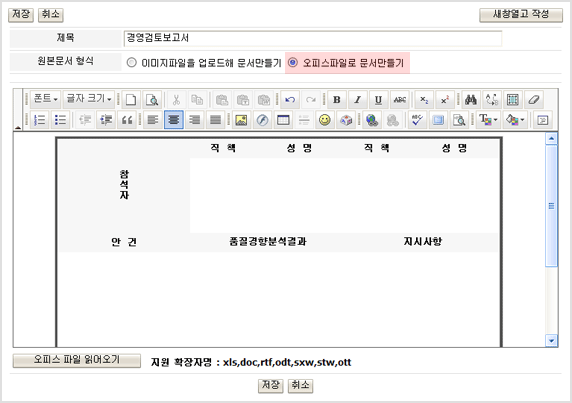Click the editor scrollbar down arrow
The width and height of the screenshot is (572, 403).
pyautogui.click(x=551, y=341)
